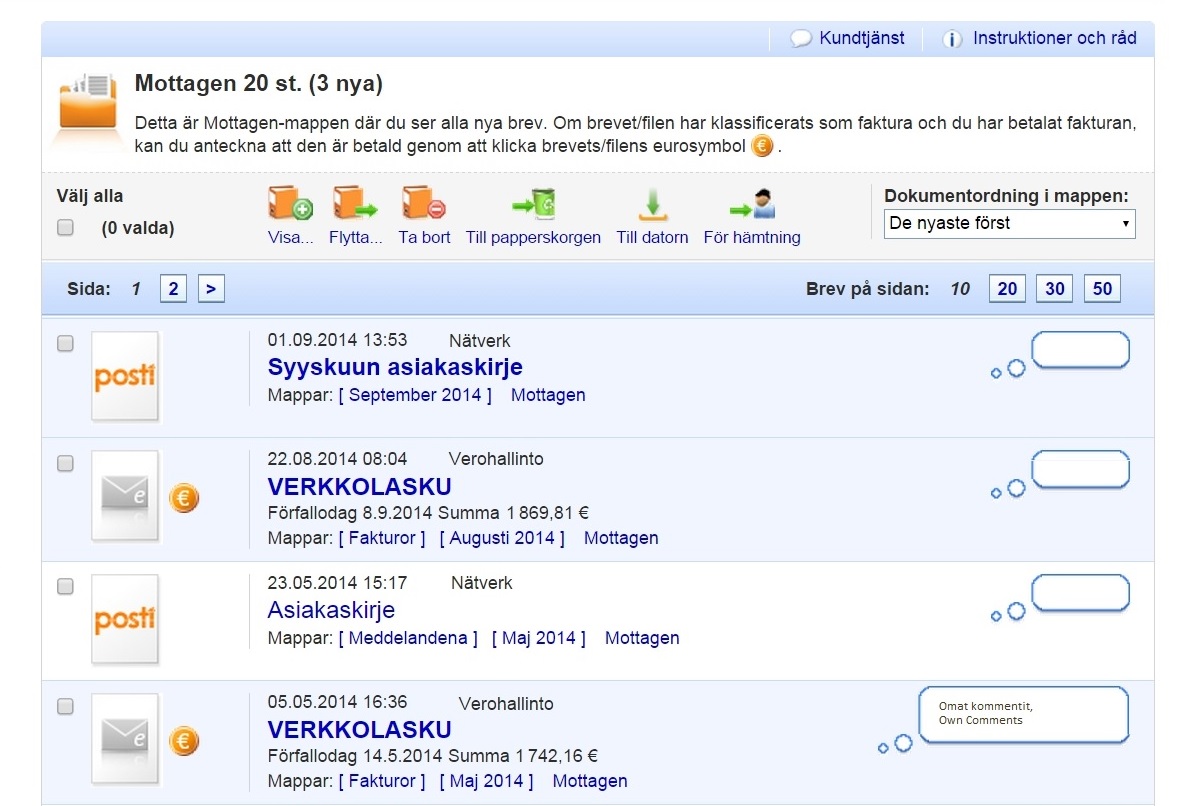Open the Asiakaskirje letter title
Screen dimensions: 1199x806
click(x=331, y=609)
